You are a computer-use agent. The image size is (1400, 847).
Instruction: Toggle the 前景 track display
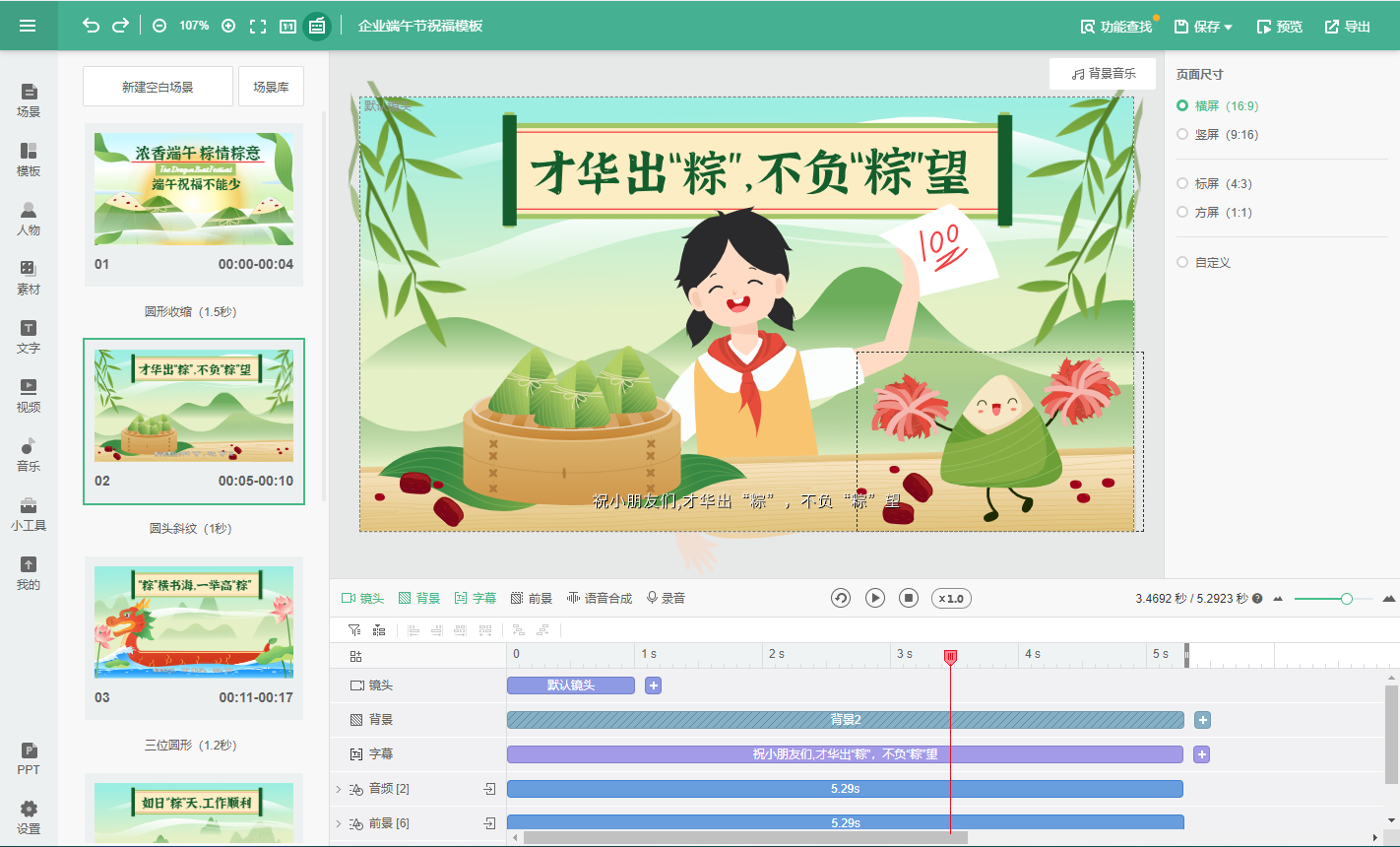click(532, 598)
